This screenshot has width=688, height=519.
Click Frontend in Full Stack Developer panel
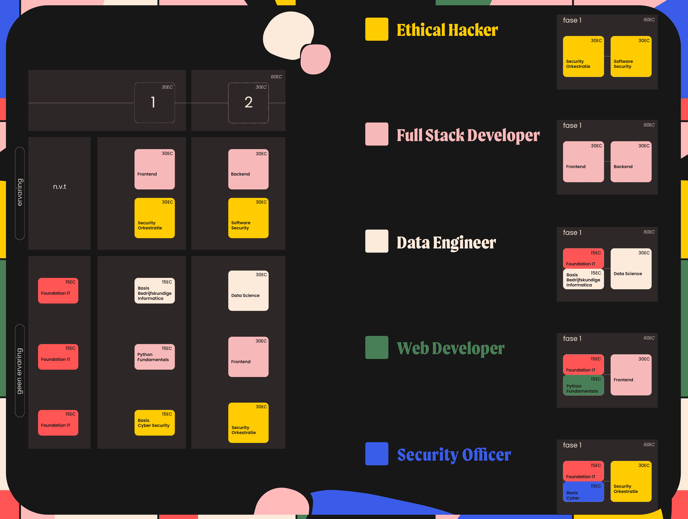point(583,162)
